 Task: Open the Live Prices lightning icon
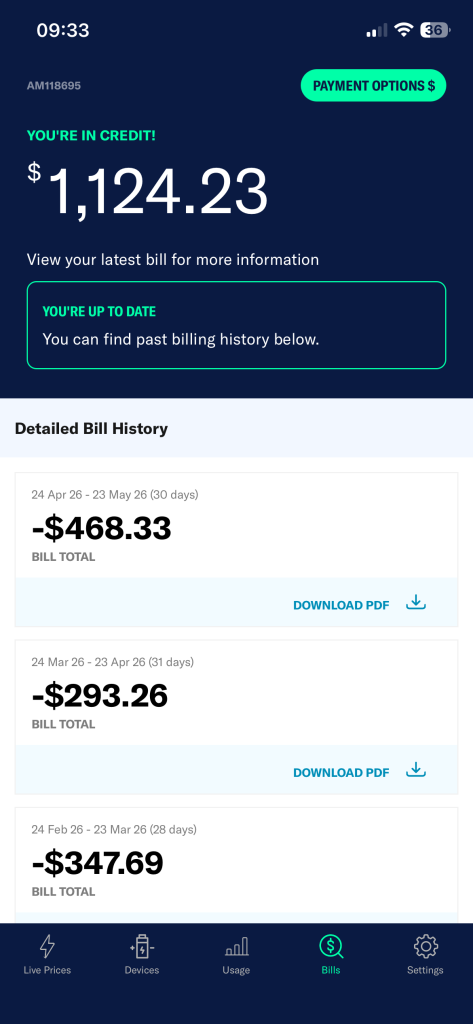tap(47, 945)
